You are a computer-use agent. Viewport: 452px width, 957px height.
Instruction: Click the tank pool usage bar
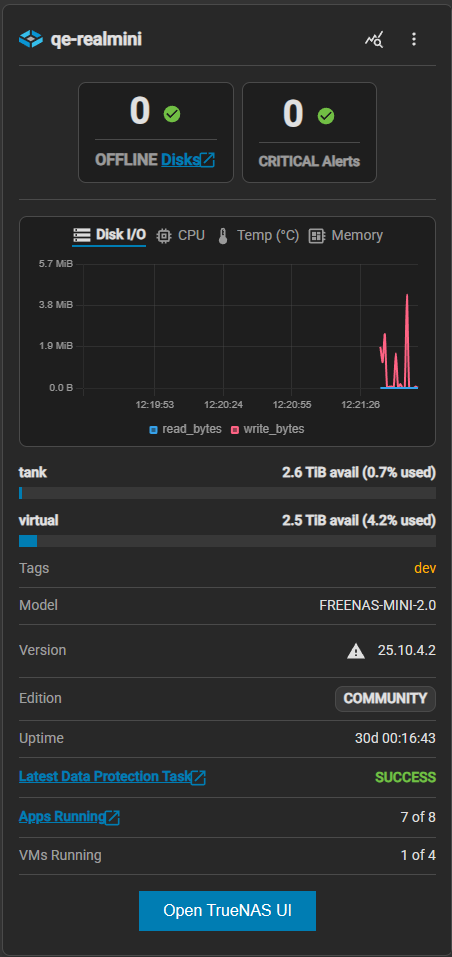point(228,493)
